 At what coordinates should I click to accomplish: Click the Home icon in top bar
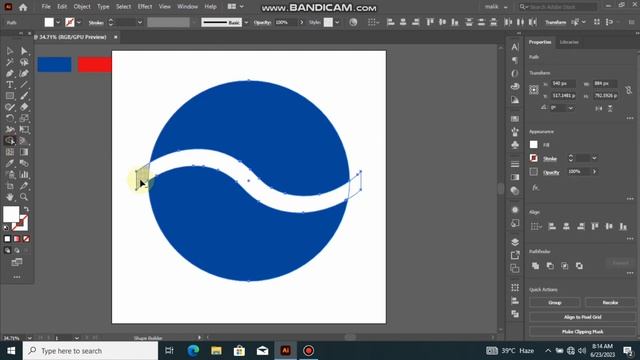point(23,7)
